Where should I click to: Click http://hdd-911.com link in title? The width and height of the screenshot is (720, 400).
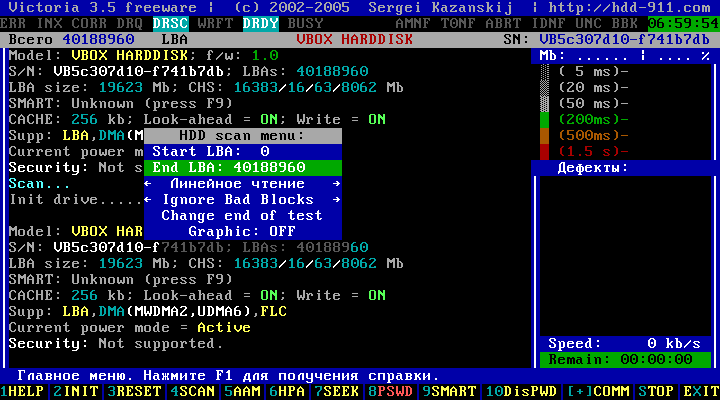[629, 7]
